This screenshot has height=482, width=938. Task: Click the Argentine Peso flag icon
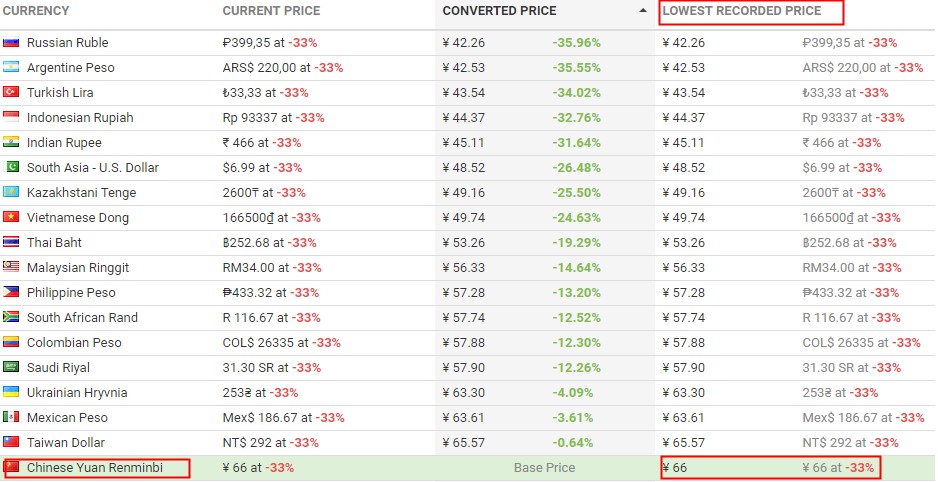pyautogui.click(x=11, y=68)
